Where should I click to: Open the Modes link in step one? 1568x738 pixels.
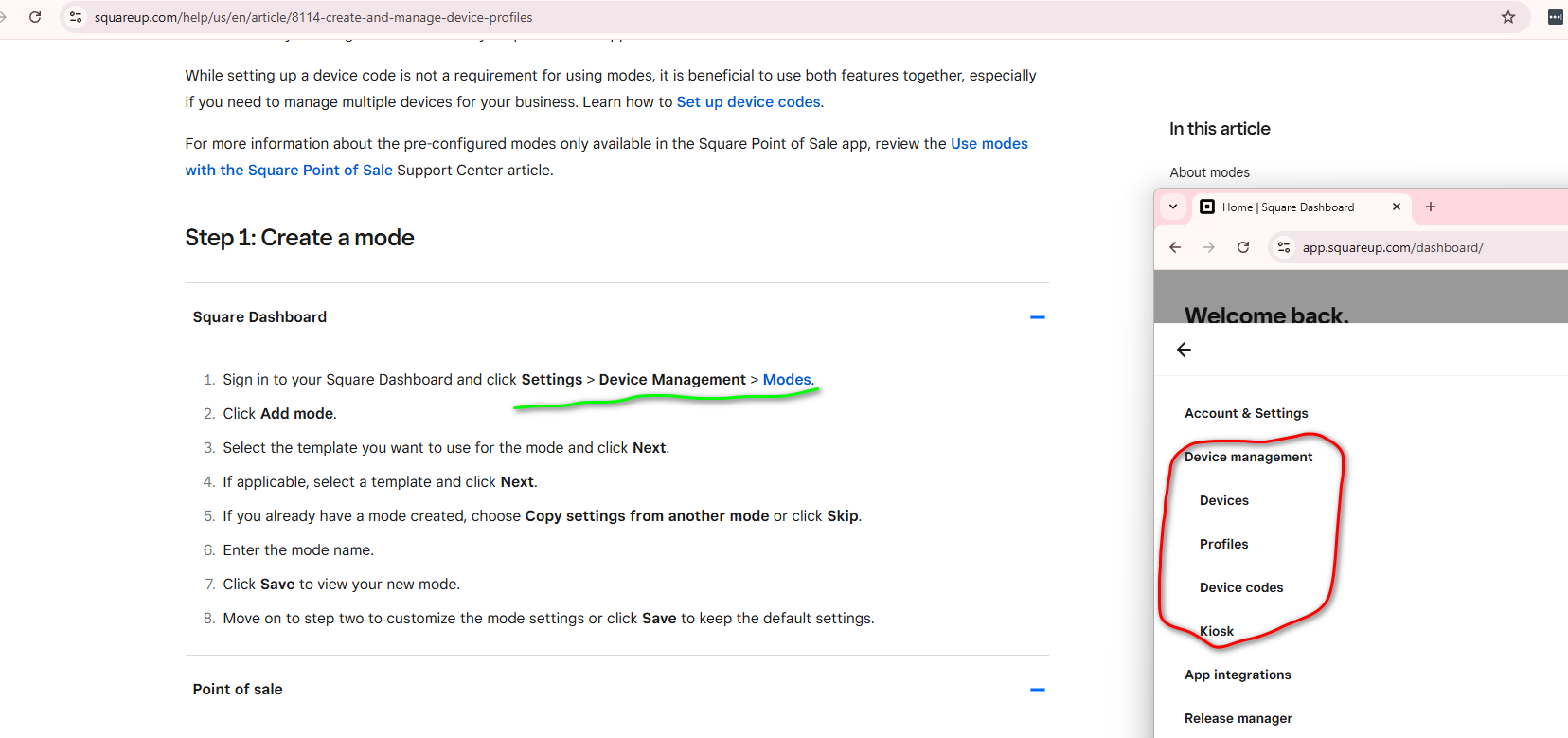pos(786,380)
